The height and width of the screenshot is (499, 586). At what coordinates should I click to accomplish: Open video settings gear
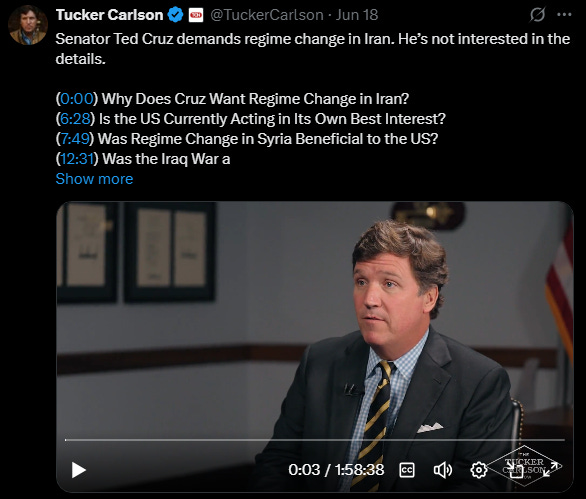click(478, 470)
